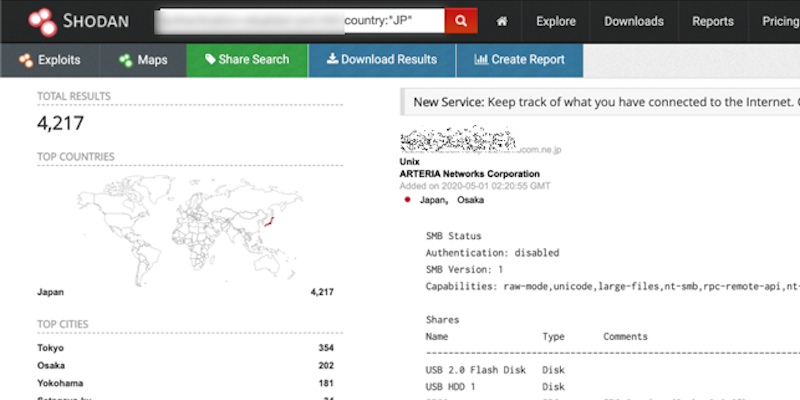Click the Name column header
Image resolution: width=800 pixels, height=400 pixels.
pyautogui.click(x=437, y=337)
